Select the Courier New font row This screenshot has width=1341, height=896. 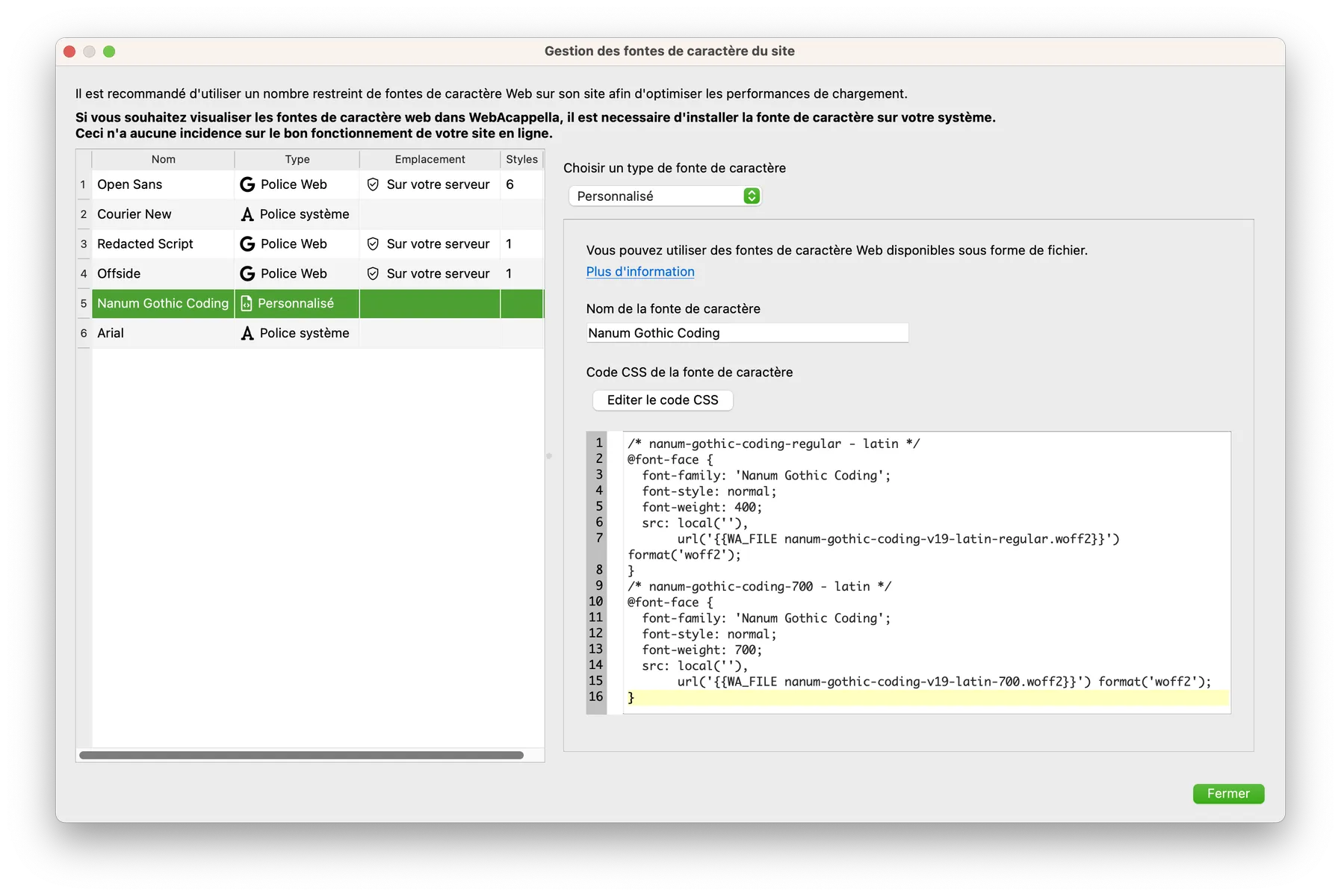(134, 214)
